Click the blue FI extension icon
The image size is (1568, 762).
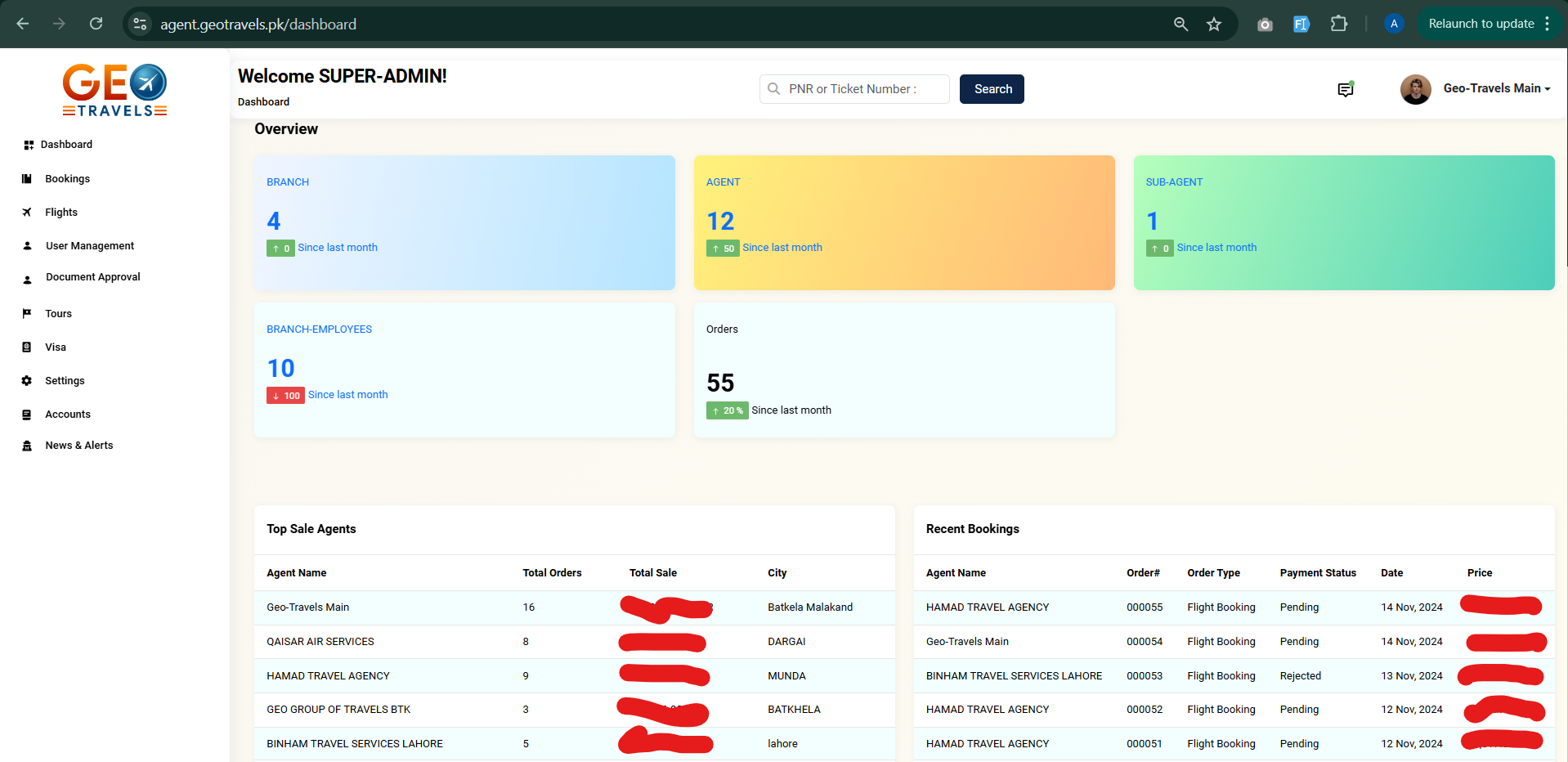coord(1301,25)
